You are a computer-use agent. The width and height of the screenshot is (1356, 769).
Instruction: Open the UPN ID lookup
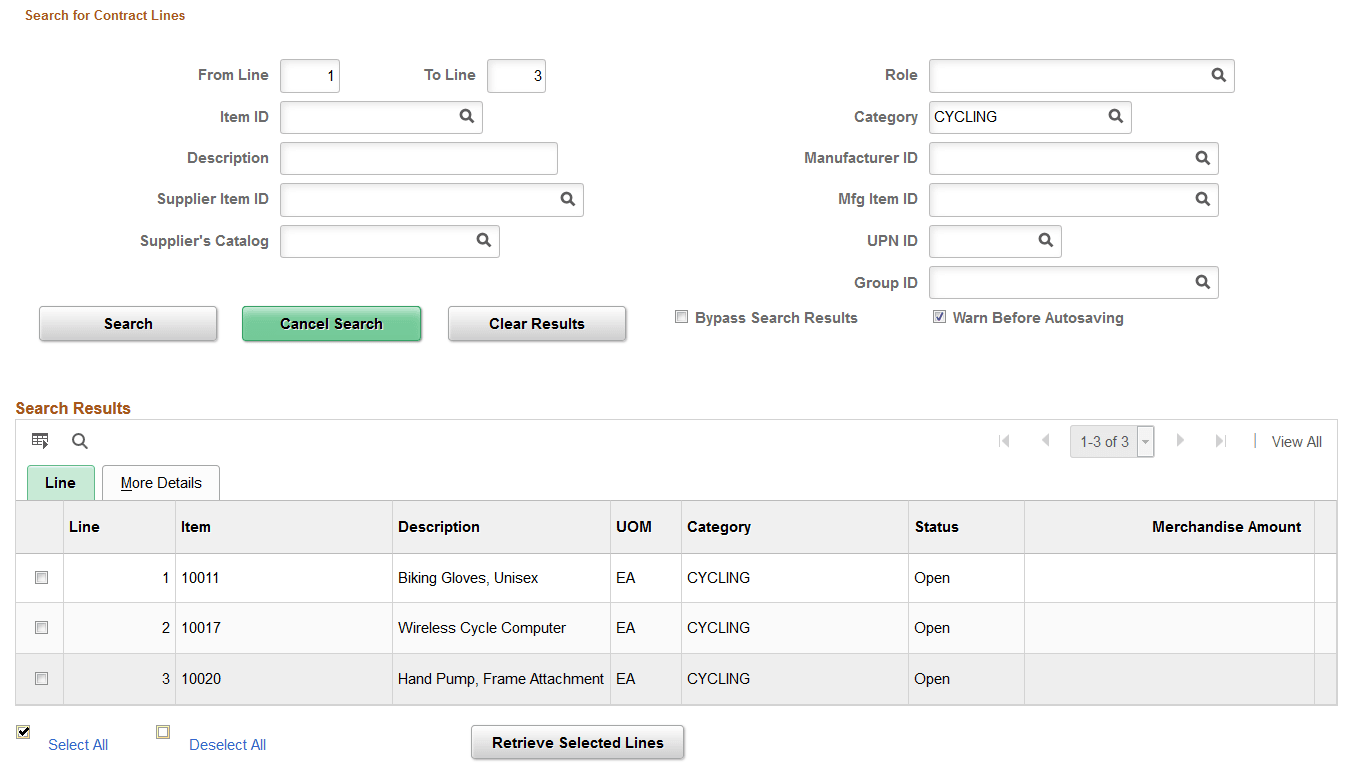(1045, 241)
